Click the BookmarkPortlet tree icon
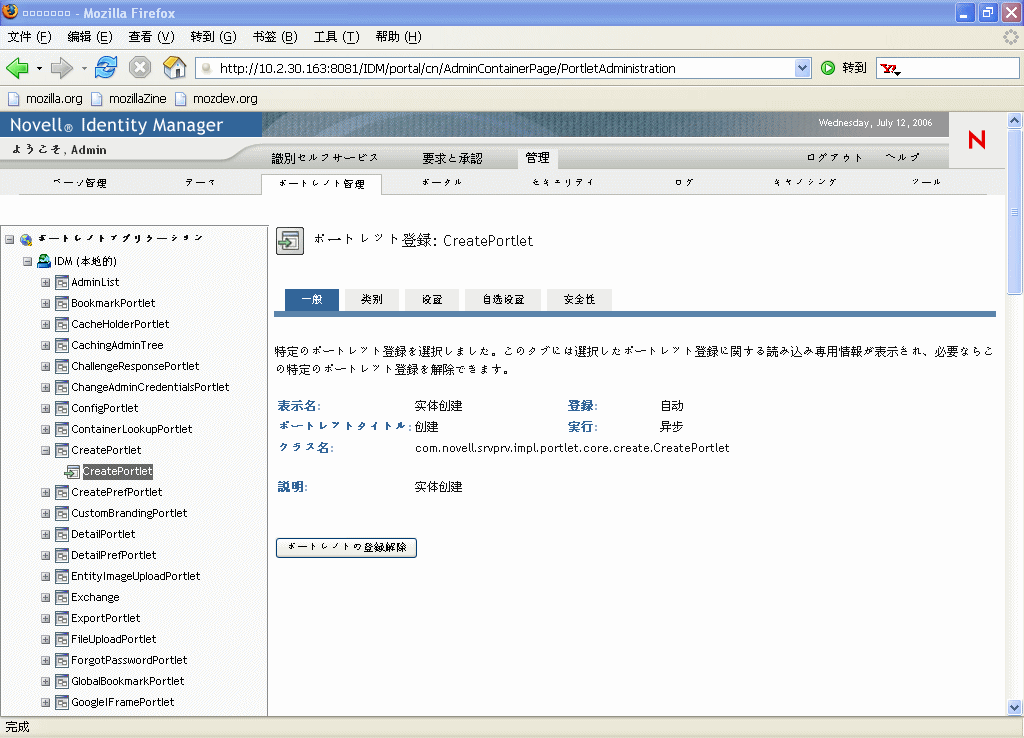The image size is (1024, 738). click(62, 304)
